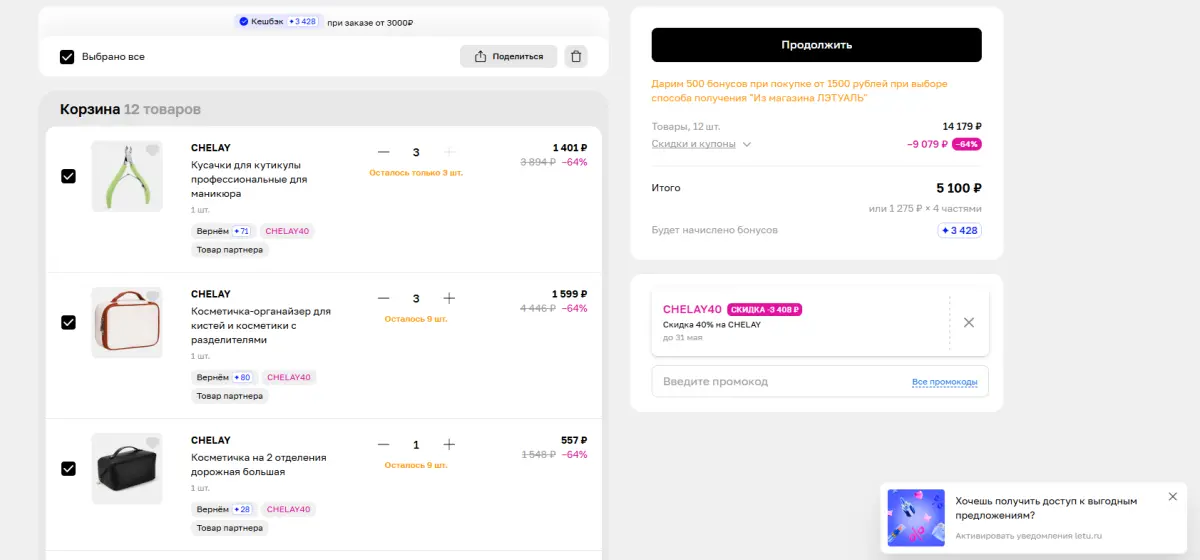Click the CHELAY brand name of the organizer item
This screenshot has height=560, width=1200.
[211, 294]
